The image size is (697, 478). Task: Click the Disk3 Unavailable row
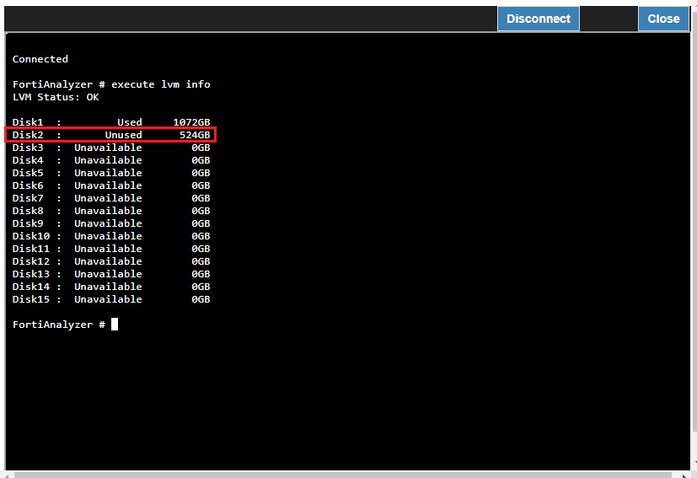[111, 148]
